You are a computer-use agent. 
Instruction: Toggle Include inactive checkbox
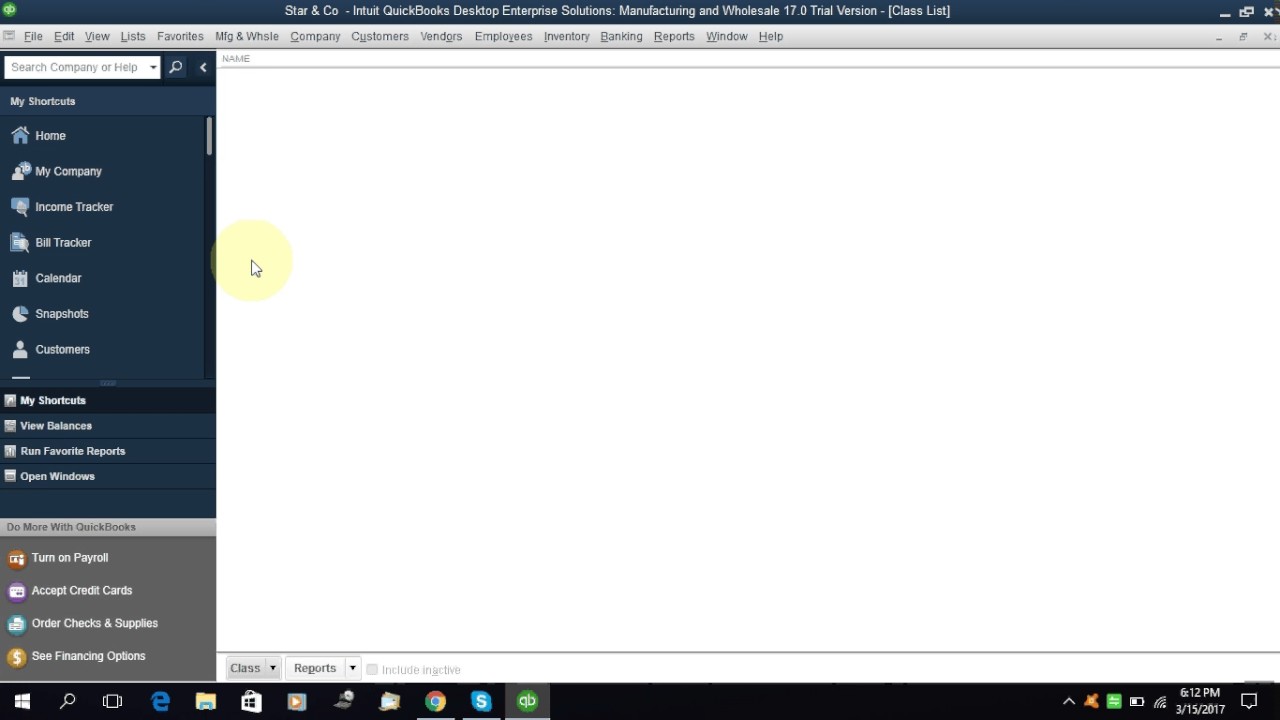372,669
